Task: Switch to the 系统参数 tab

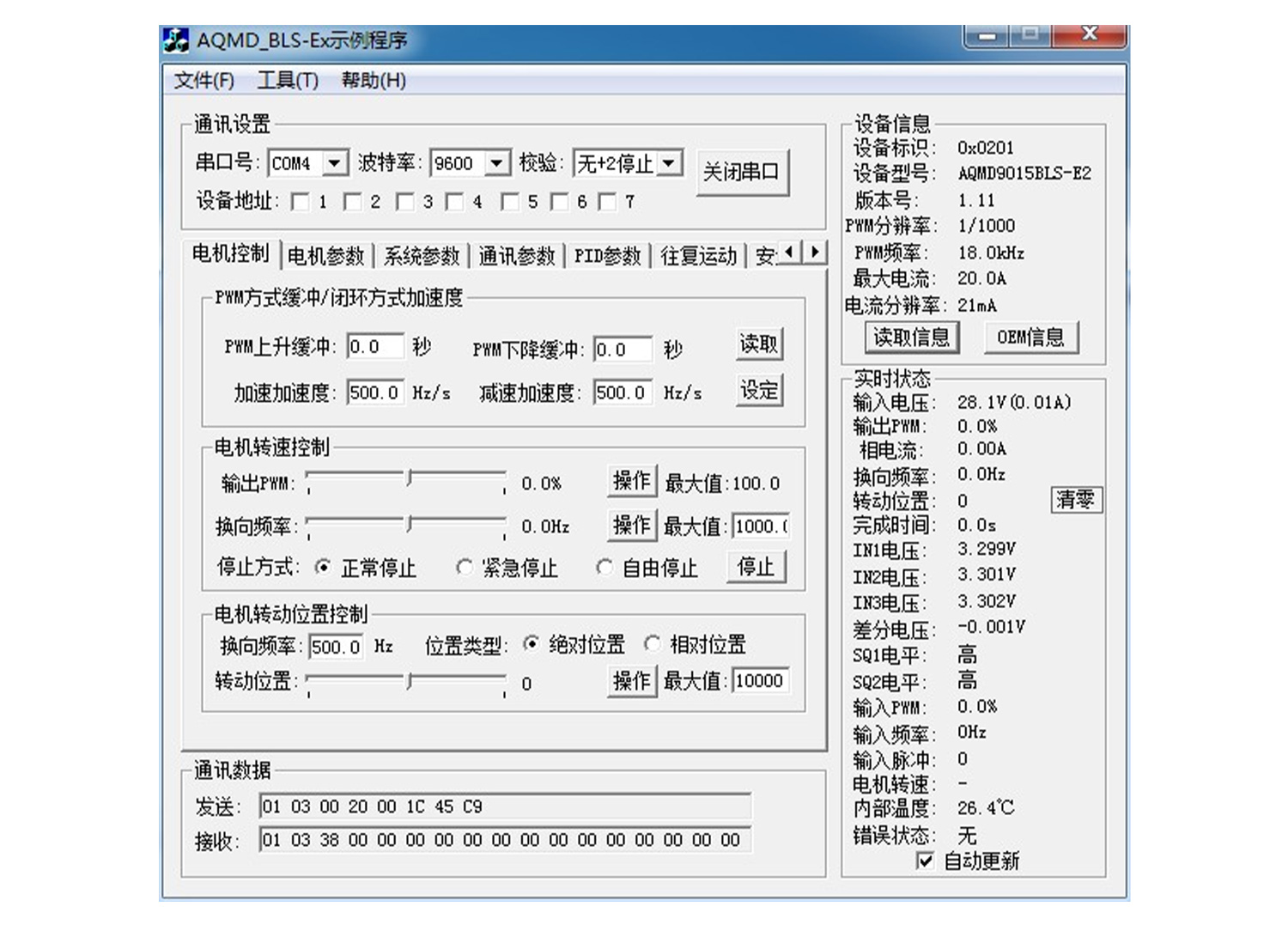Action: coord(422,256)
